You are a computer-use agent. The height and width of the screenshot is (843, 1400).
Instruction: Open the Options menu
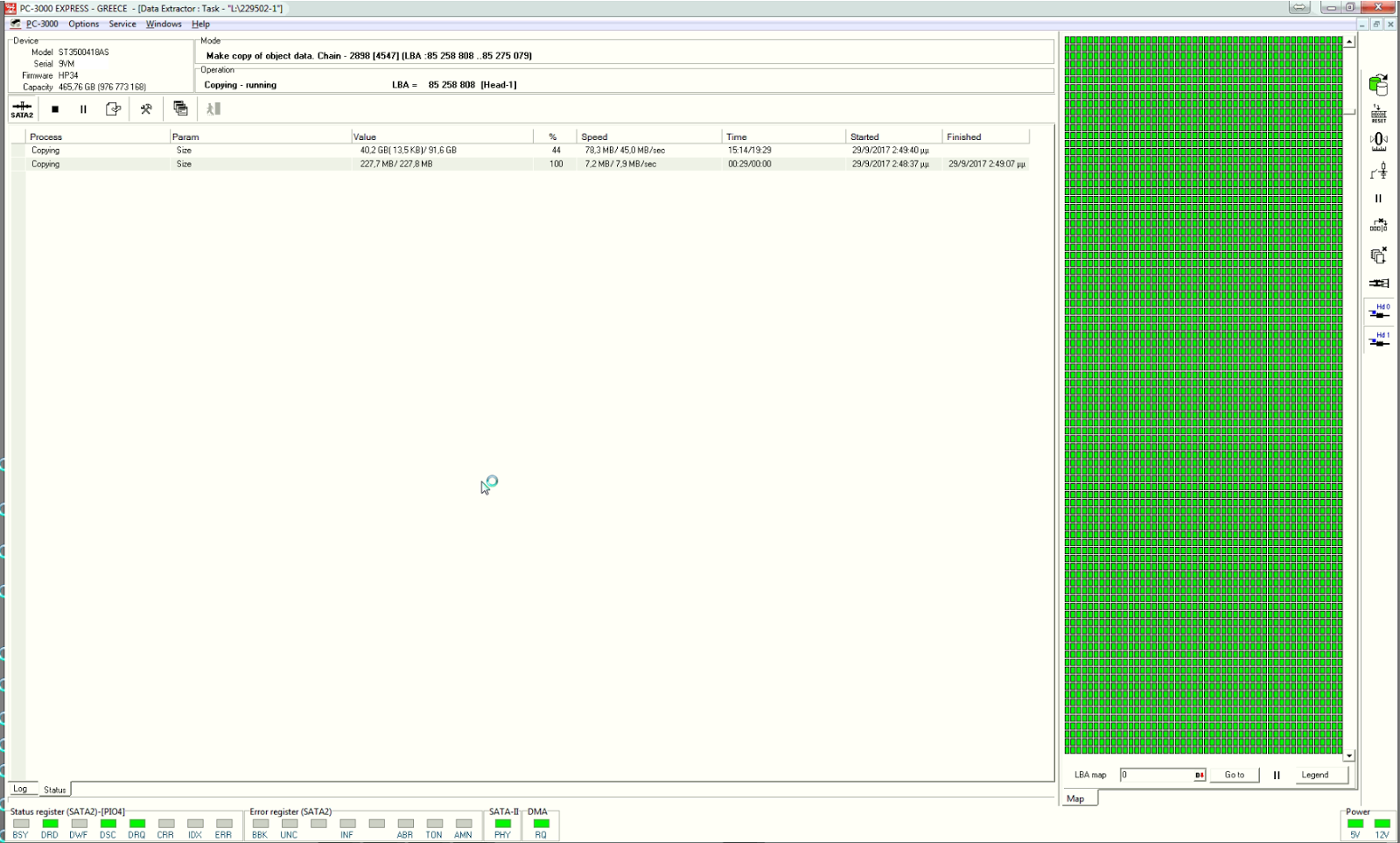click(84, 25)
